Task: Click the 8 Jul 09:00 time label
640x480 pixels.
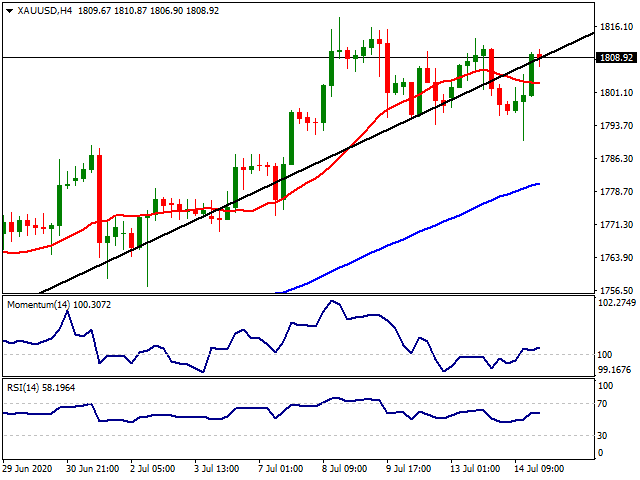Action: point(344,469)
